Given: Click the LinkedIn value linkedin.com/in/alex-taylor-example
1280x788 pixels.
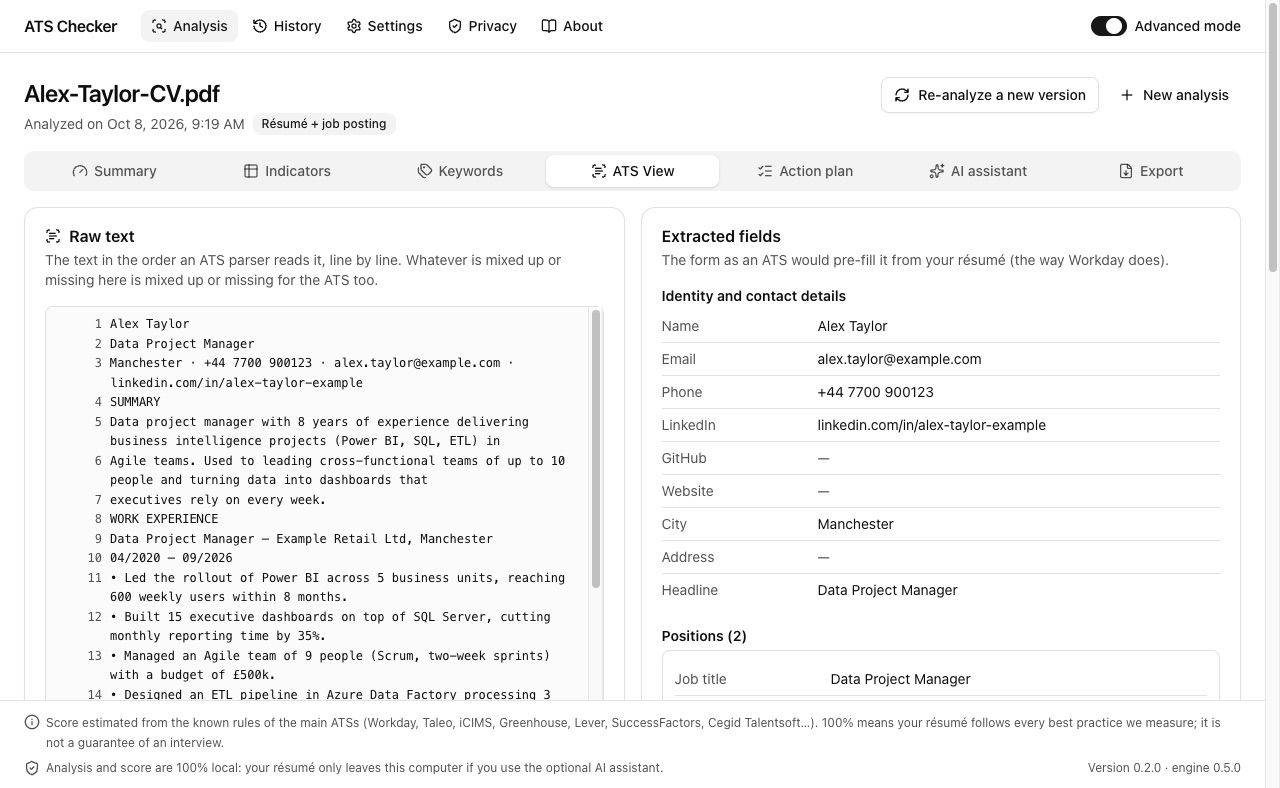Looking at the screenshot, I should pyautogui.click(x=932, y=425).
